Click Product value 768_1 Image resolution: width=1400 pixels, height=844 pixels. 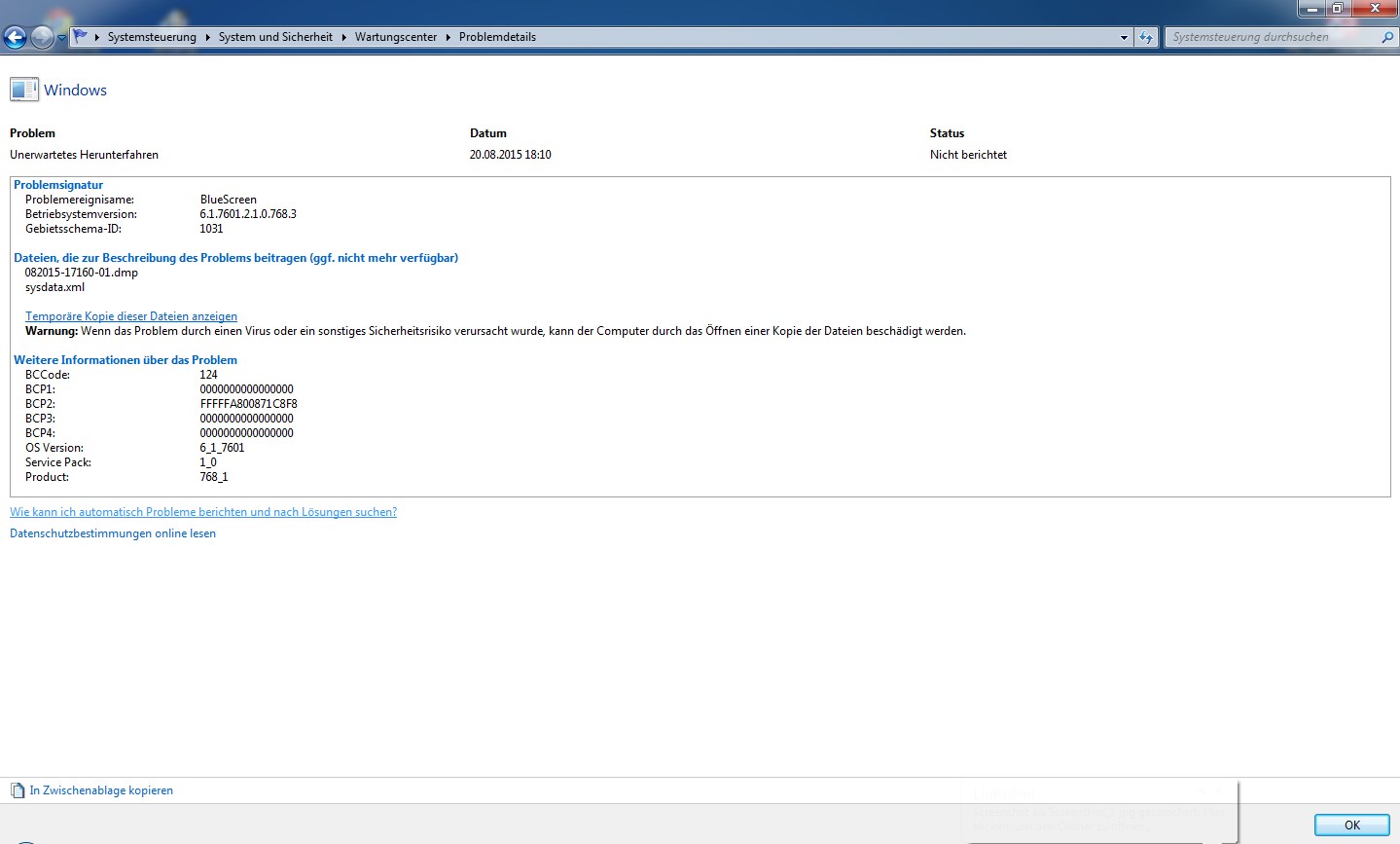(213, 477)
